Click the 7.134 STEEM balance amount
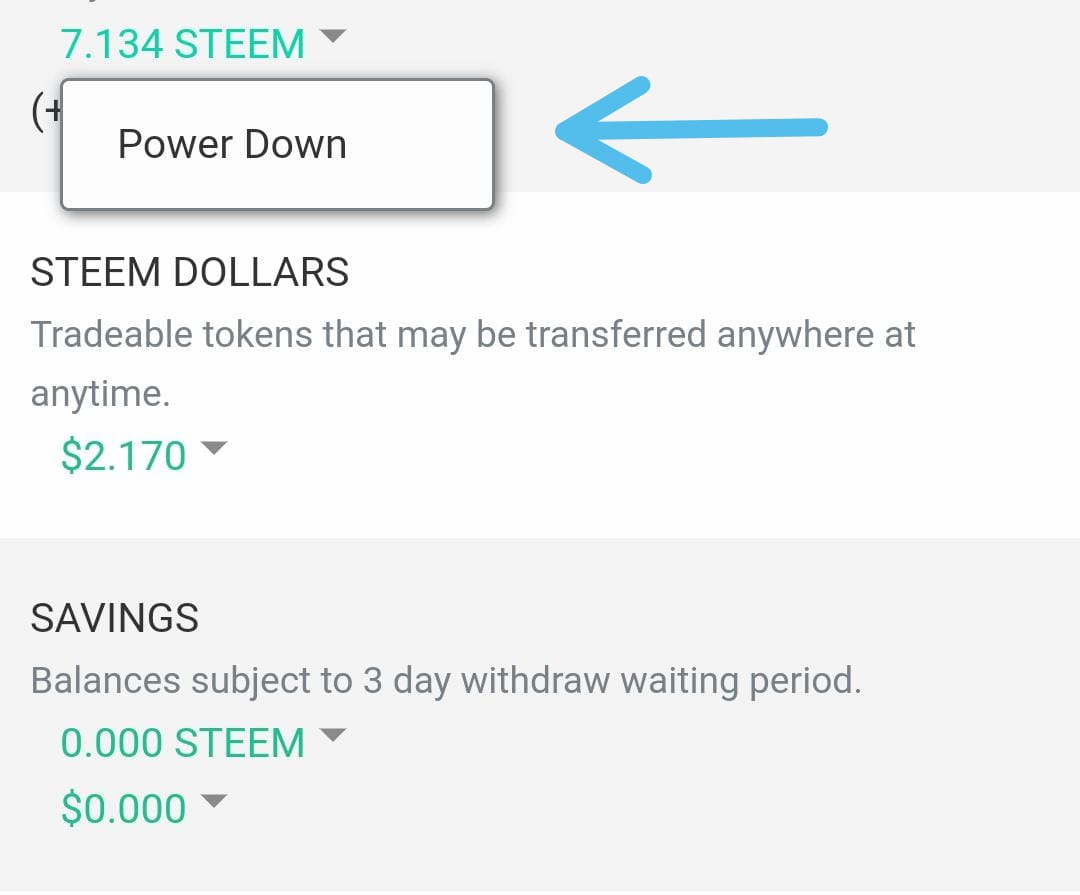The height and width of the screenshot is (895, 1080). pos(182,44)
